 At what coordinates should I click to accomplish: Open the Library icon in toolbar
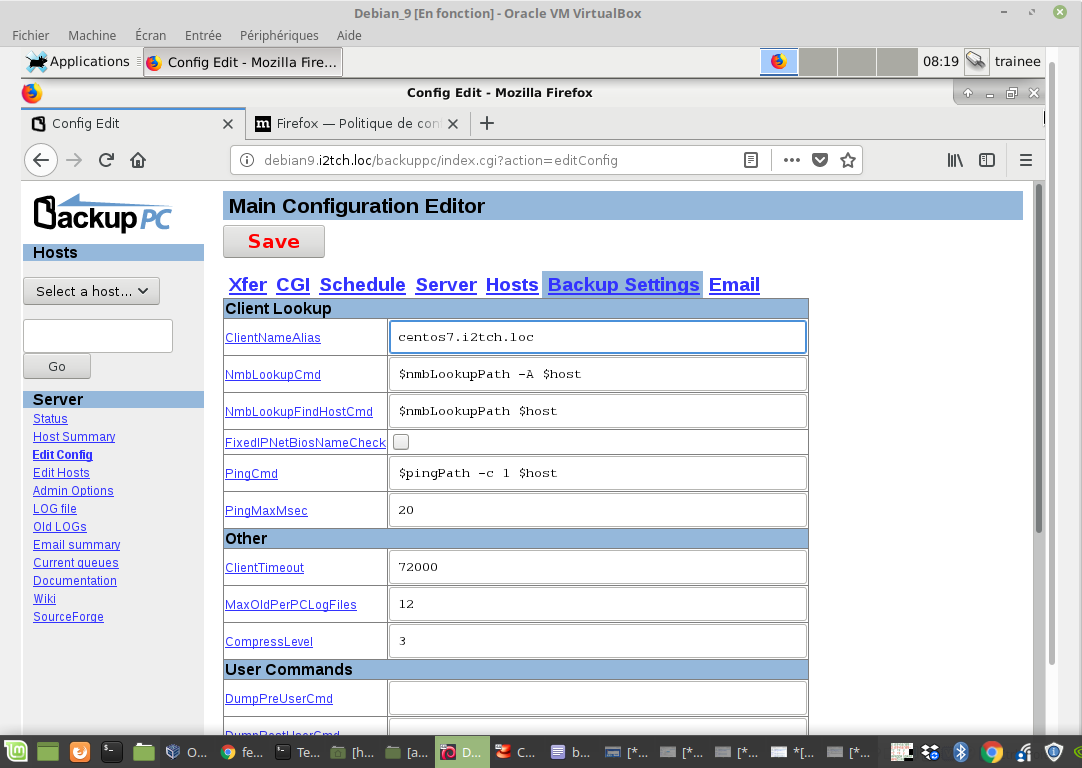point(955,160)
